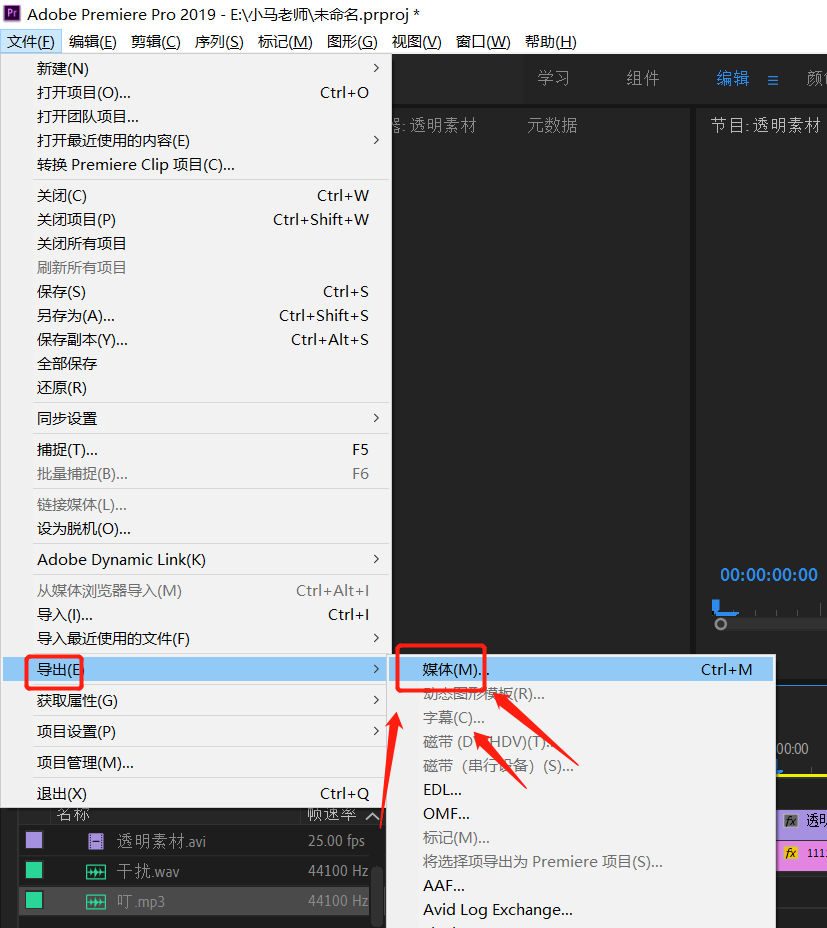Open the 元数据 panel tab
The width and height of the screenshot is (827, 928).
552,125
